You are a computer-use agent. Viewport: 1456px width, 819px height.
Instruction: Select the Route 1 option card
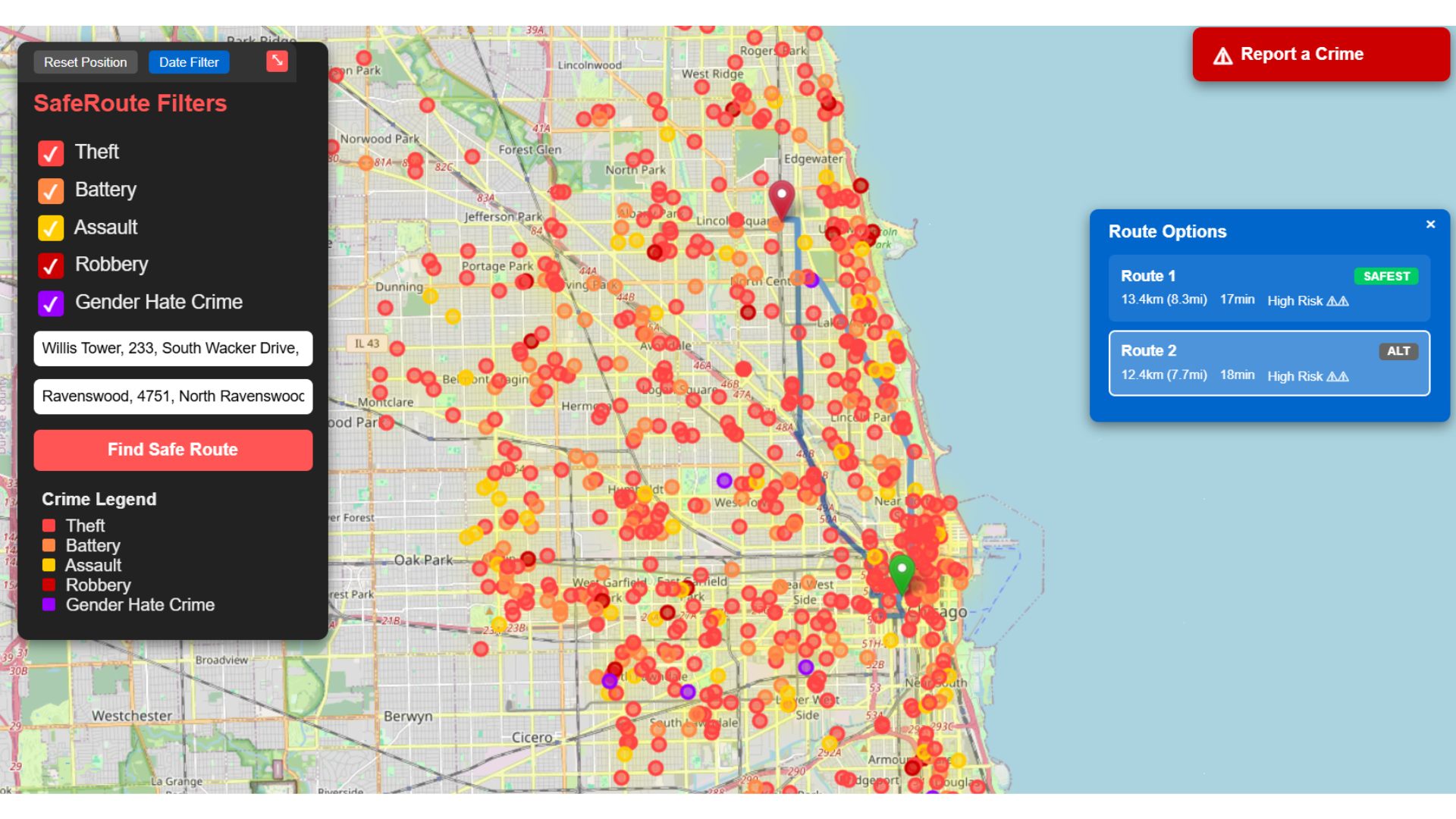point(1269,288)
